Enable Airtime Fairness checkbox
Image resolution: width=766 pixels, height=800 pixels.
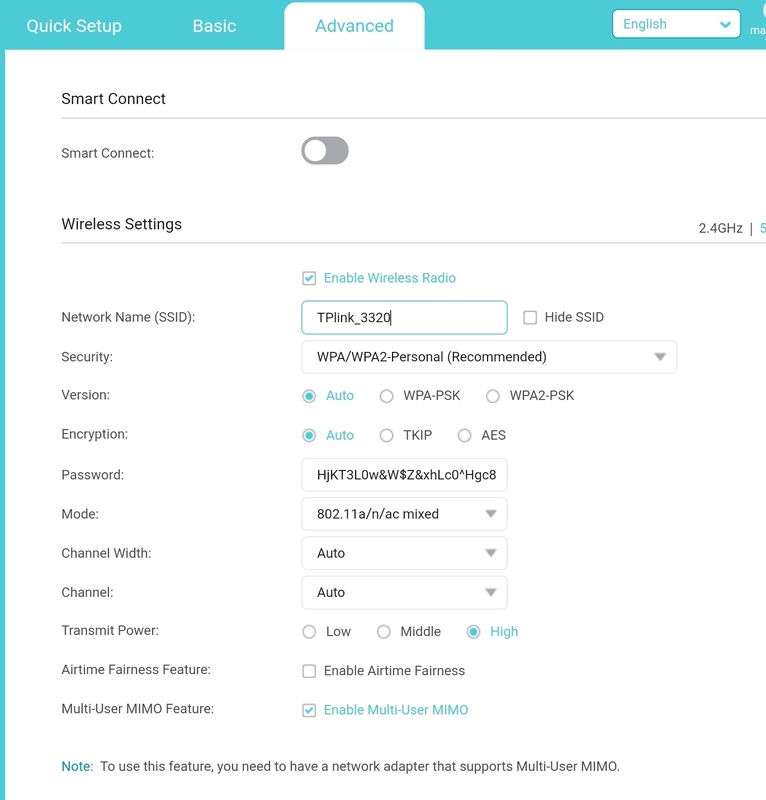tap(309, 671)
